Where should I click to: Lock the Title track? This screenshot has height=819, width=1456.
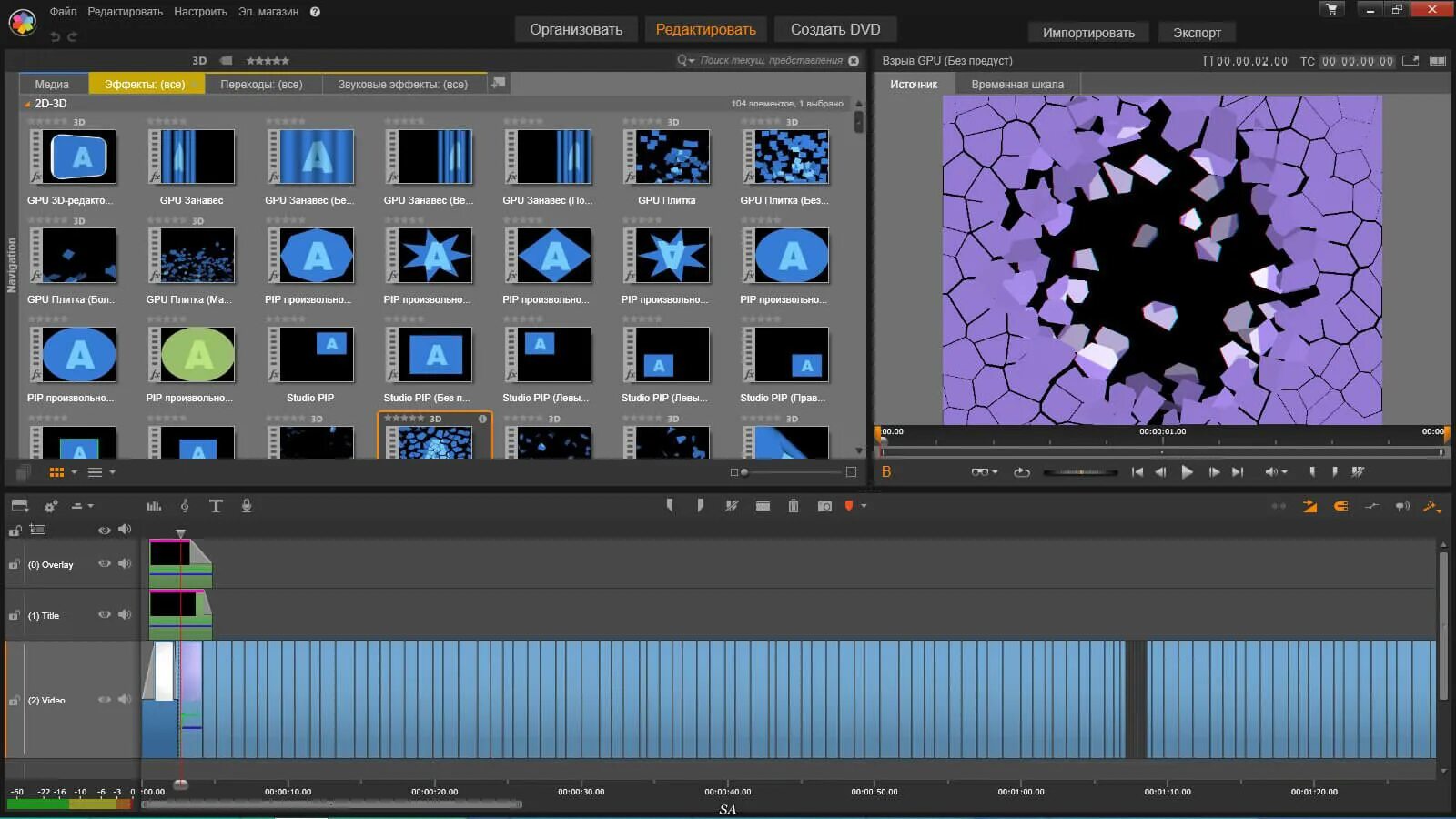15,615
